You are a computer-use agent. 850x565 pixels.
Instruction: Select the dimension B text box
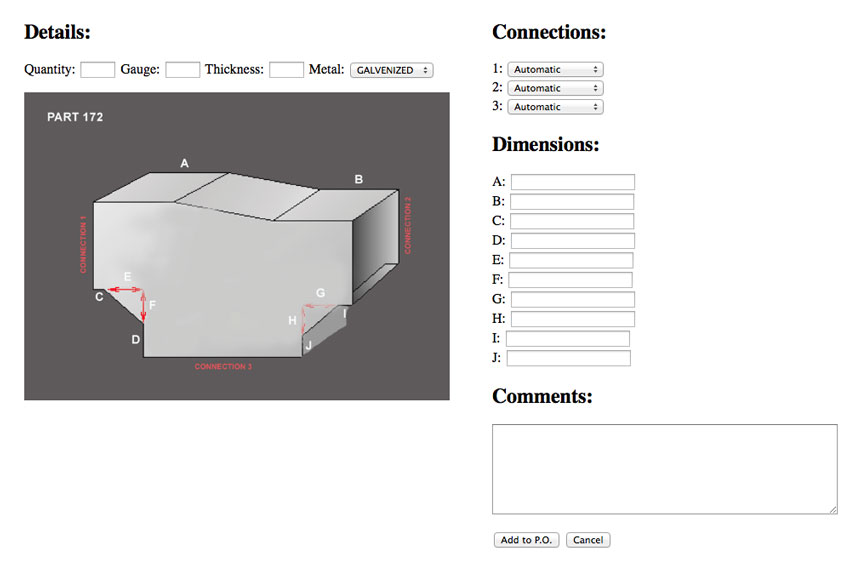click(x=571, y=202)
